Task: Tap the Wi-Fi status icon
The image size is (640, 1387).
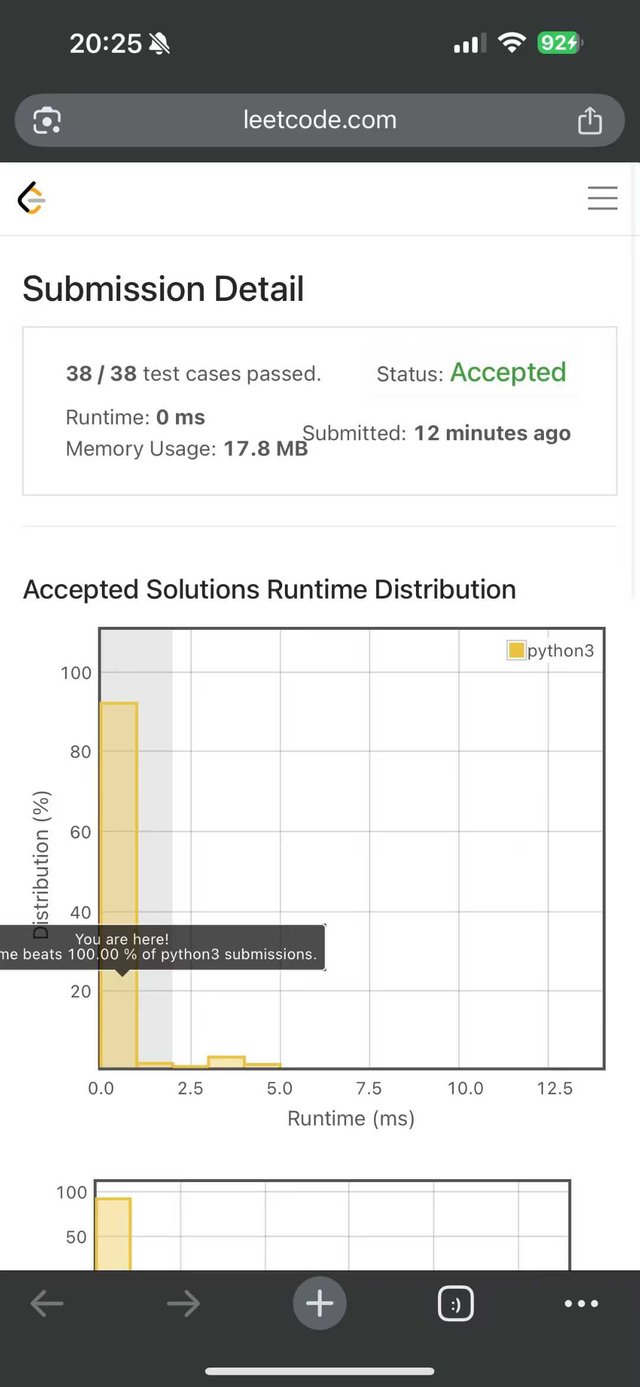Action: [512, 43]
